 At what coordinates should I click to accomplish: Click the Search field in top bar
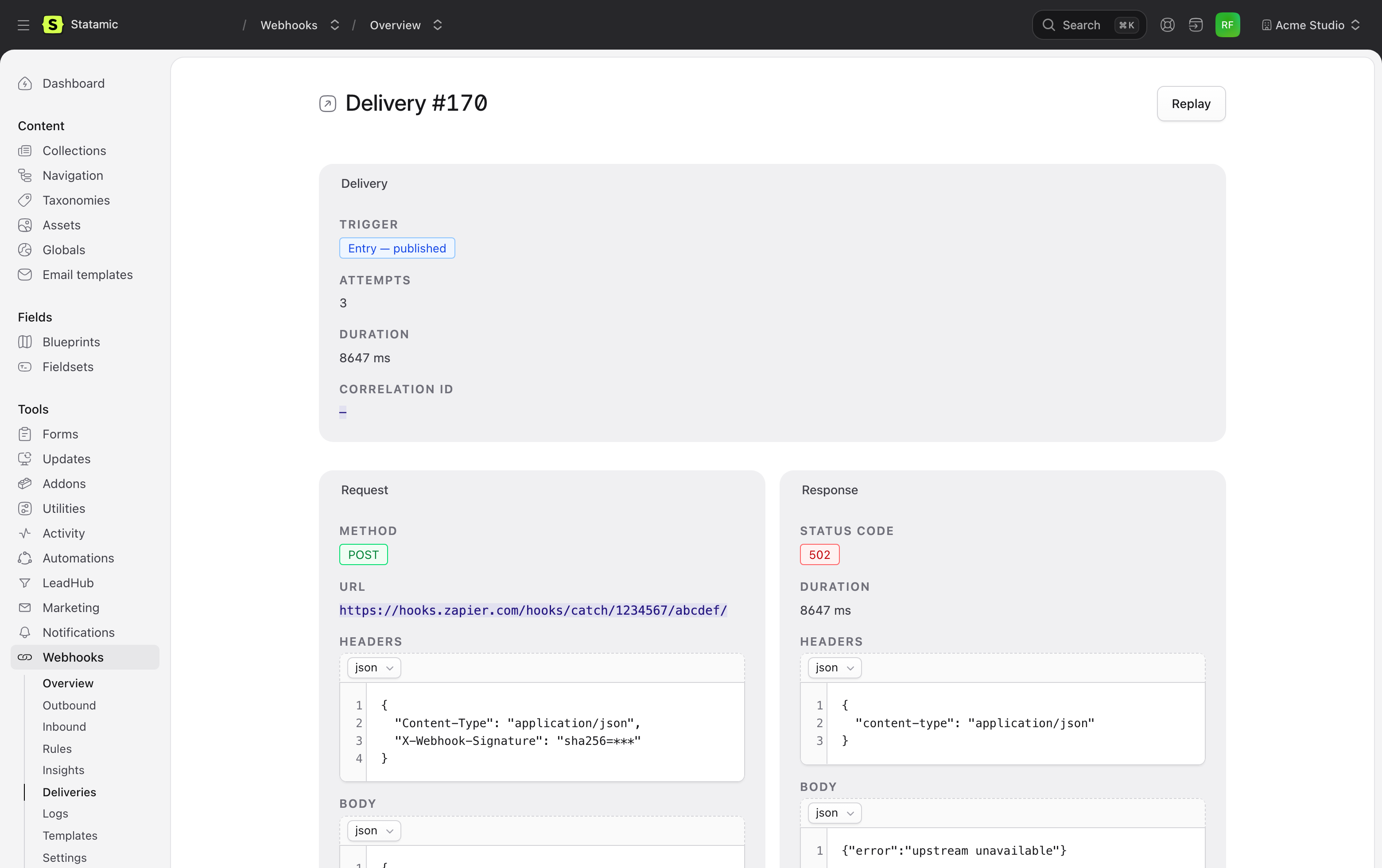pos(1089,25)
